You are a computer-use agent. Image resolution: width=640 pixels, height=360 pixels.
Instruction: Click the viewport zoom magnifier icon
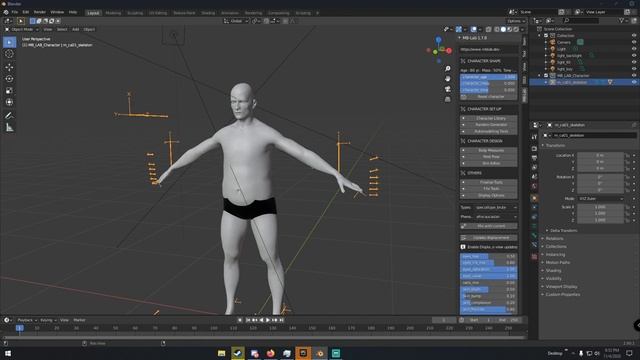pyautogui.click(x=448, y=69)
